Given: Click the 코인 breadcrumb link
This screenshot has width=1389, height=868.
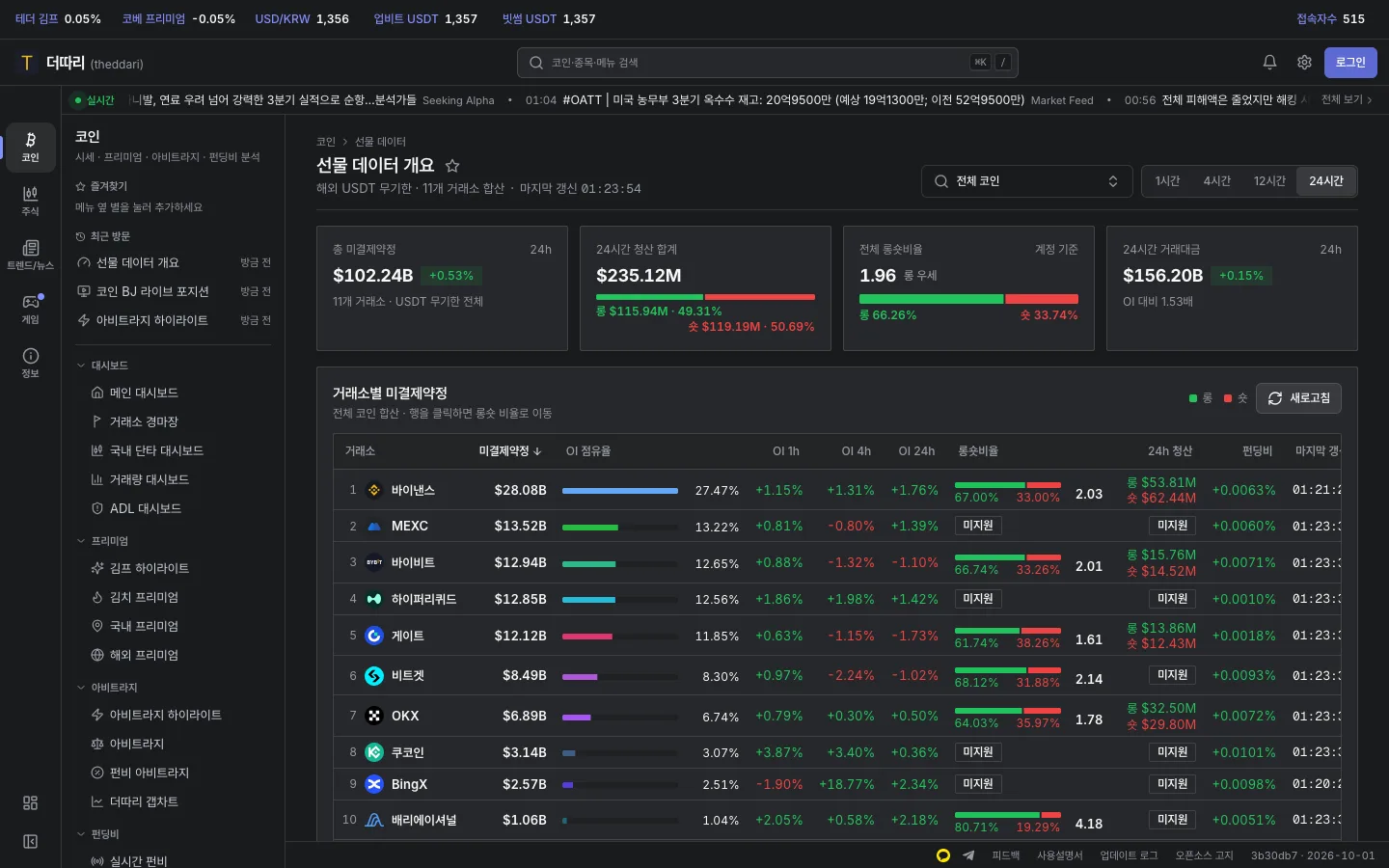Looking at the screenshot, I should click(326, 142).
